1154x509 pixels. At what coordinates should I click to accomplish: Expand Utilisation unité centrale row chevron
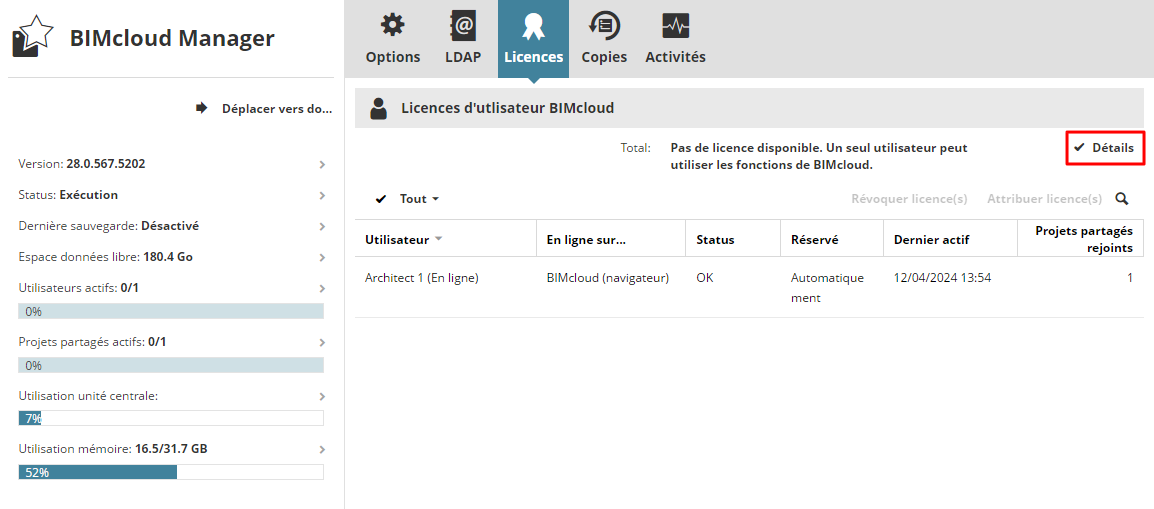pos(322,396)
